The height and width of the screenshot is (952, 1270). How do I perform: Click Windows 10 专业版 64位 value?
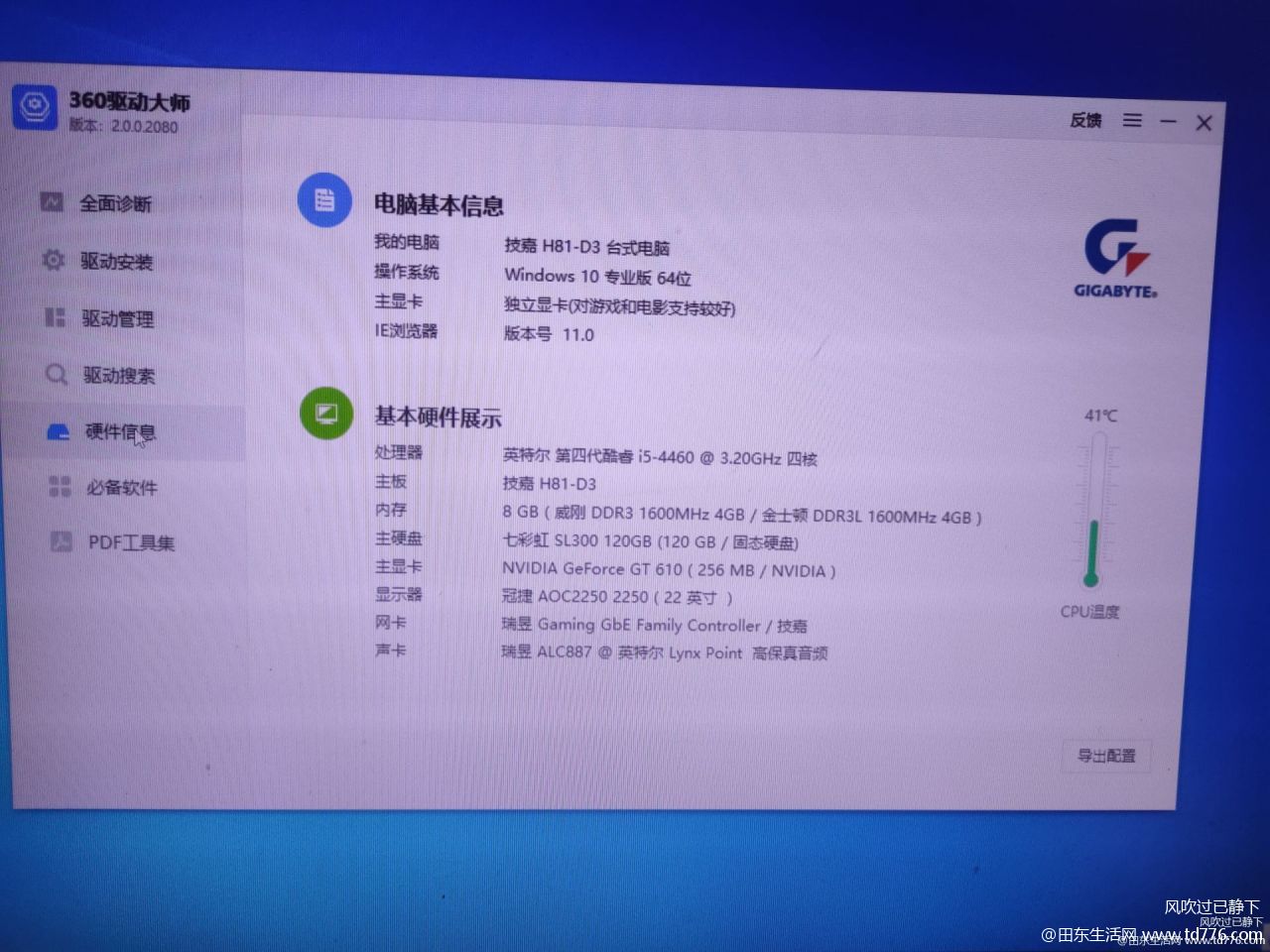pyautogui.click(x=597, y=277)
